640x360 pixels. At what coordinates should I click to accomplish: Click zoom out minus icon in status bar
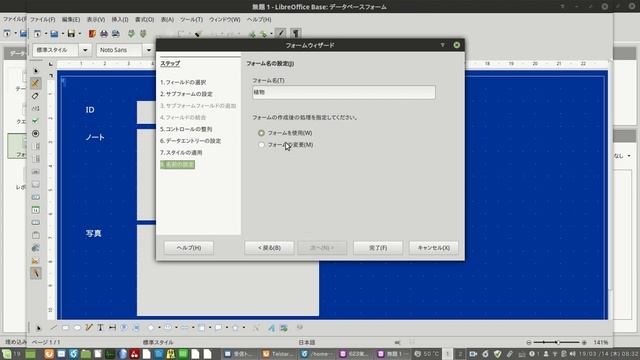tap(529, 342)
